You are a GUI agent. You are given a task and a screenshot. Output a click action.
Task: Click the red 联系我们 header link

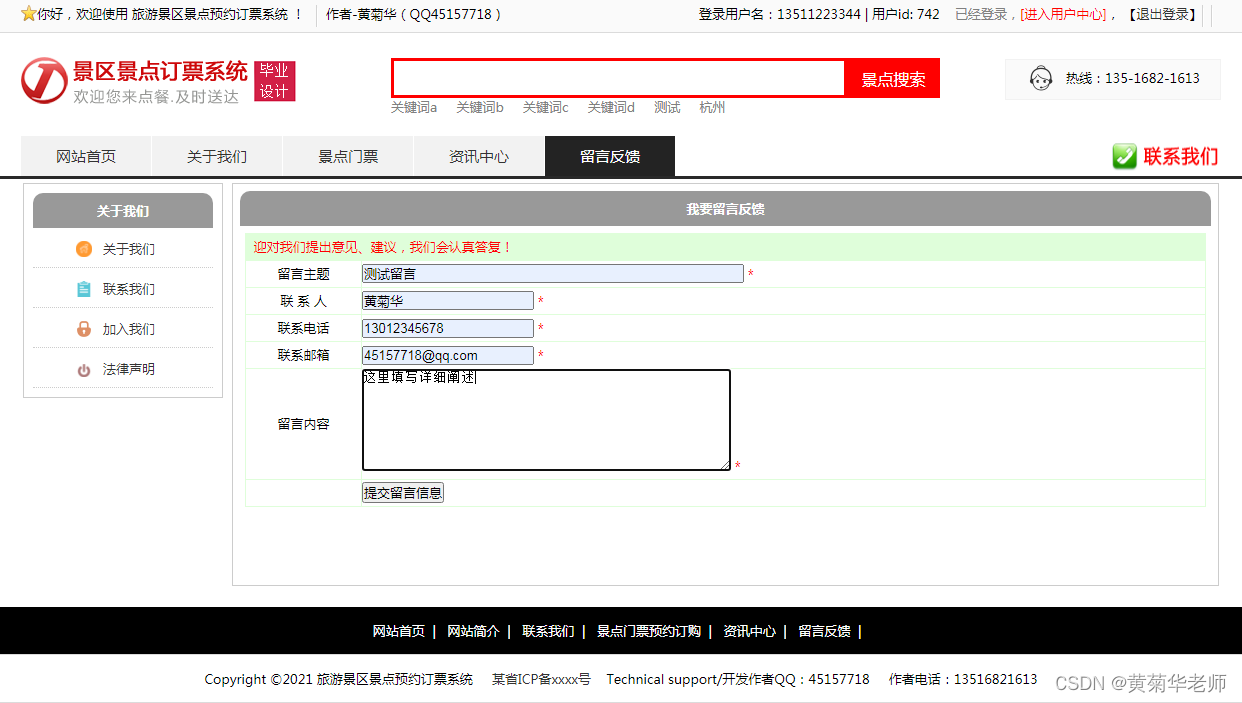point(1181,156)
